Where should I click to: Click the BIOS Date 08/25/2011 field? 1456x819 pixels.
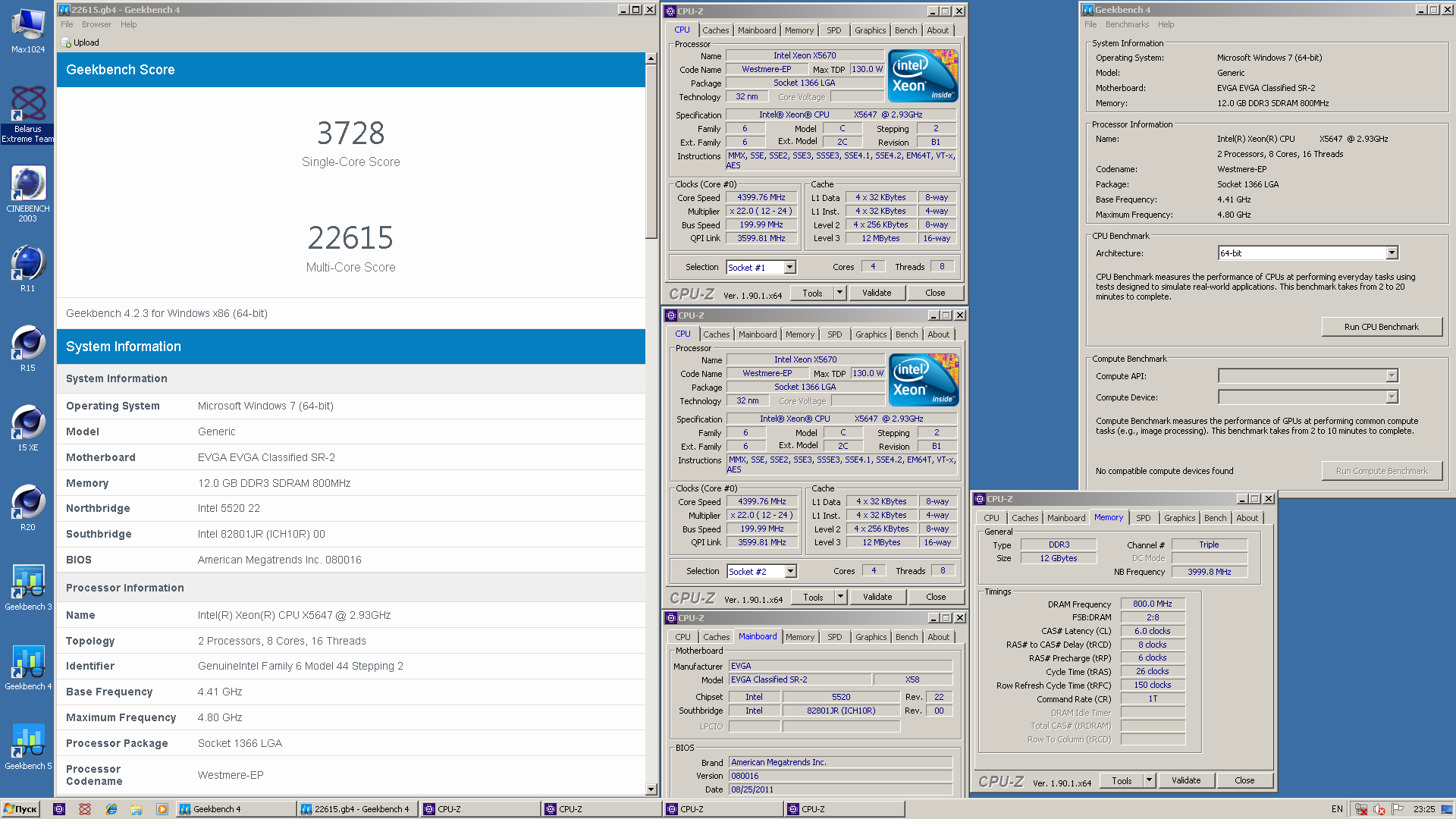840,789
